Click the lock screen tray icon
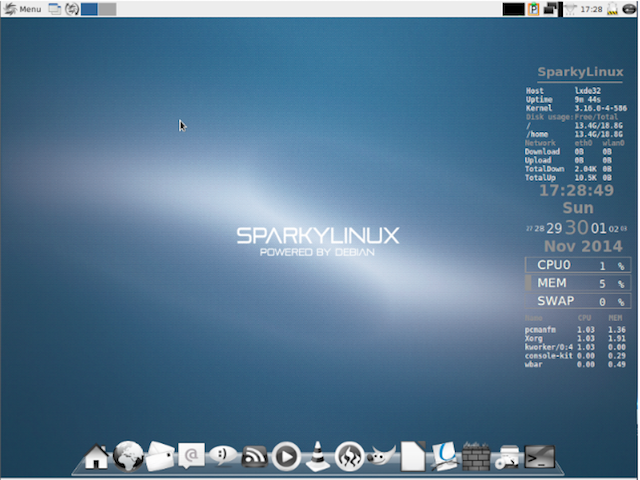Screen dimensions: 640x480 click(x=613, y=9)
